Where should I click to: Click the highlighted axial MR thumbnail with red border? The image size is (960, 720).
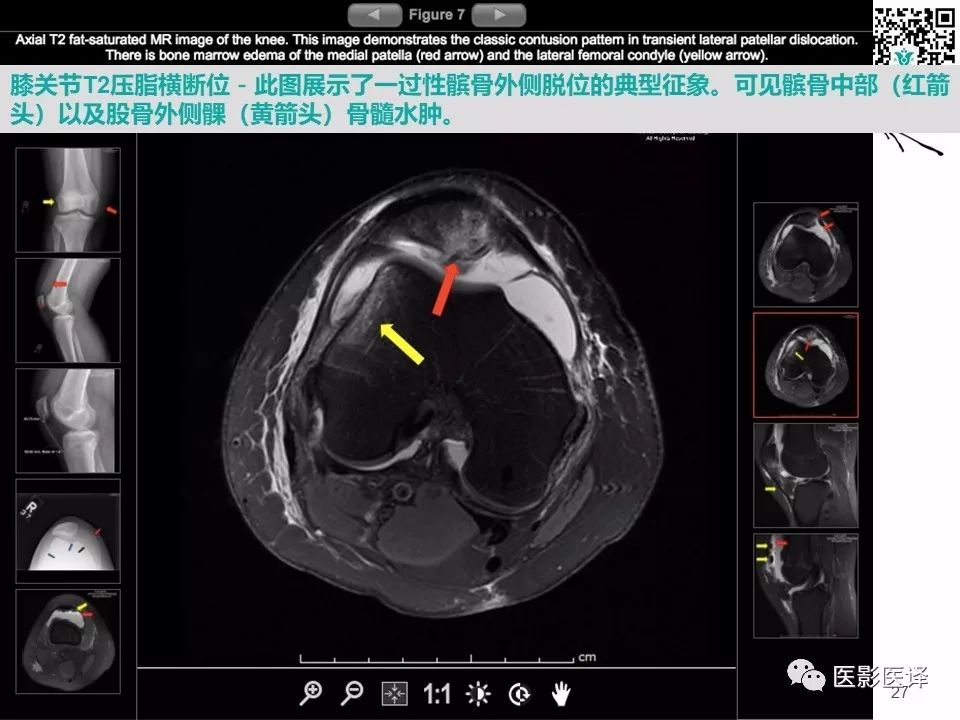[805, 349]
